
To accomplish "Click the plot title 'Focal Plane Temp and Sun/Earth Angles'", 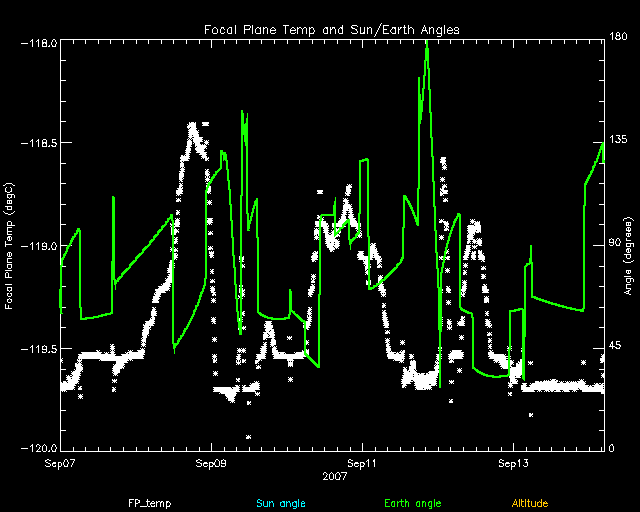I will click(x=331, y=30).
